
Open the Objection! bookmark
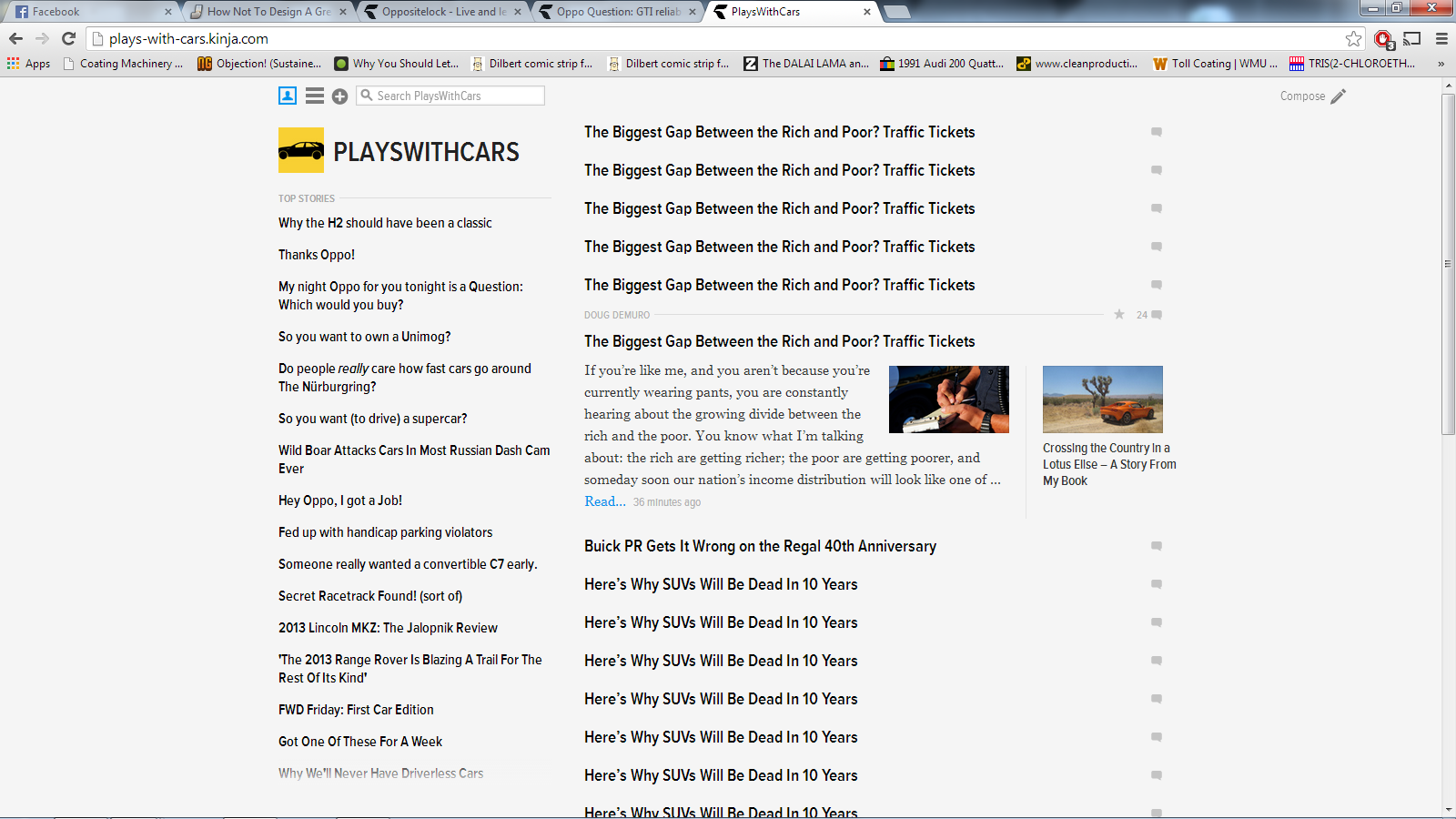259,64
